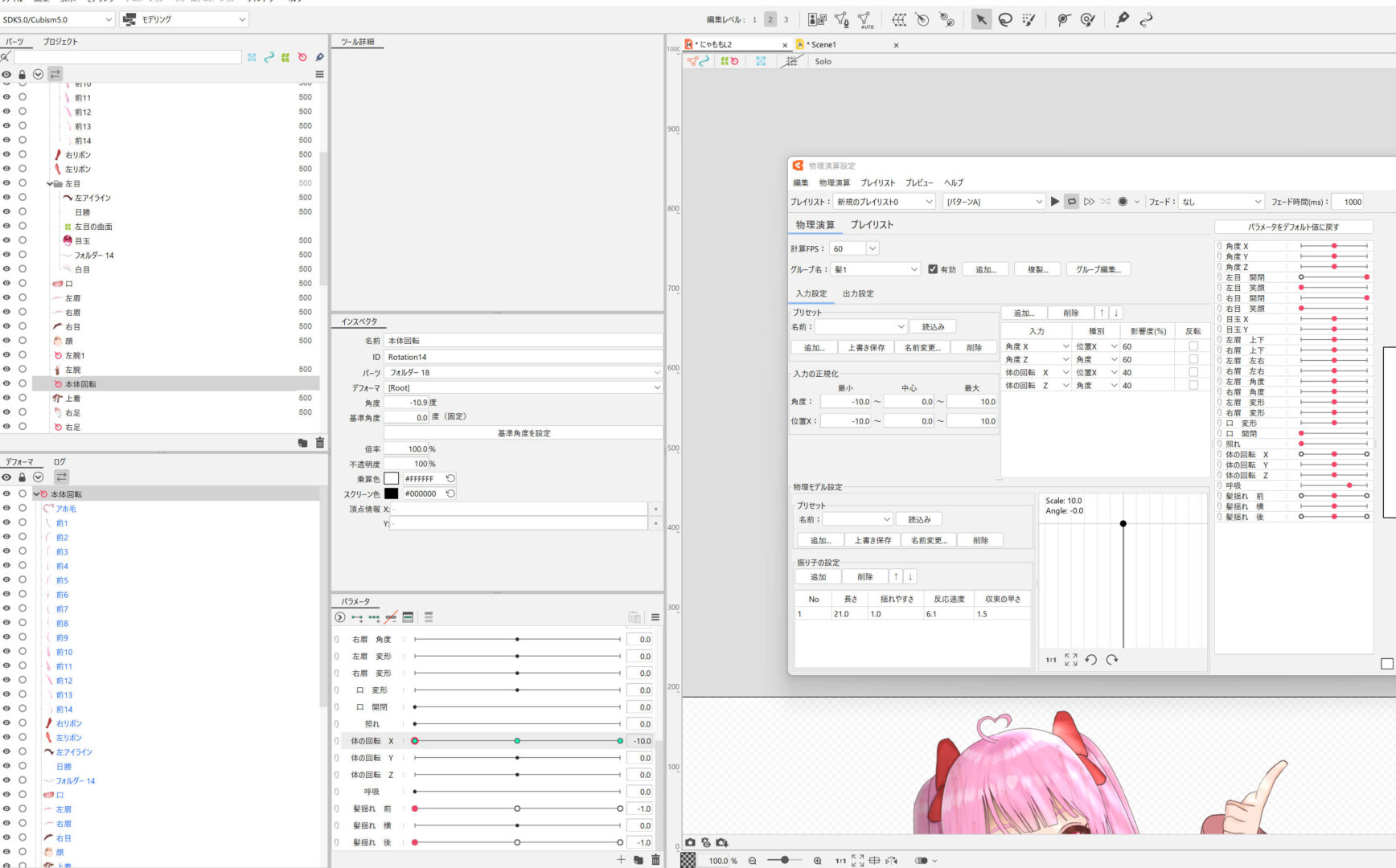Click the add three keys parameter icon
1396x868 pixels.
click(374, 617)
